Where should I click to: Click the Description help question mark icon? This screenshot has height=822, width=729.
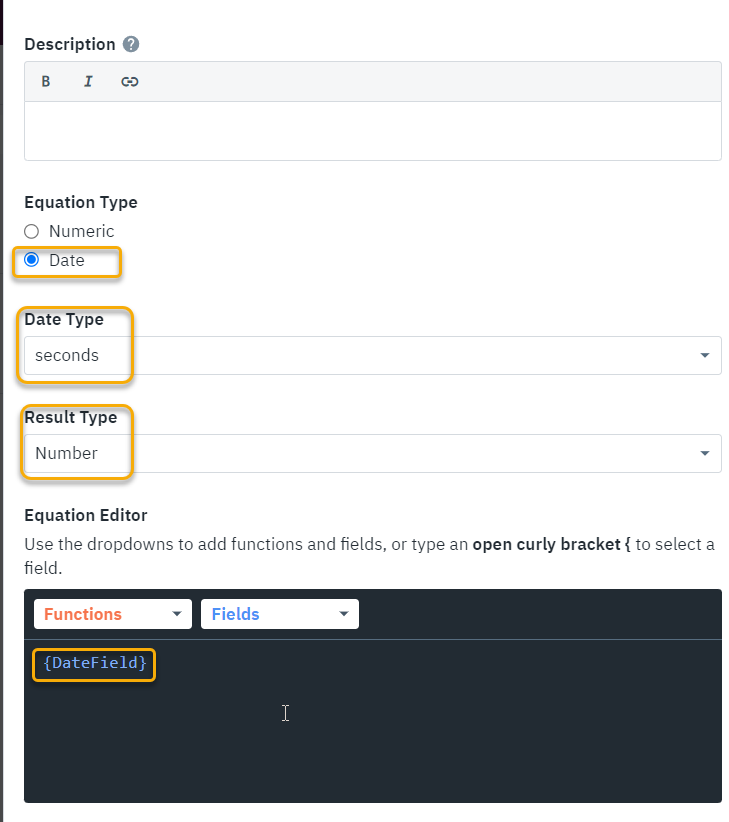pos(131,44)
